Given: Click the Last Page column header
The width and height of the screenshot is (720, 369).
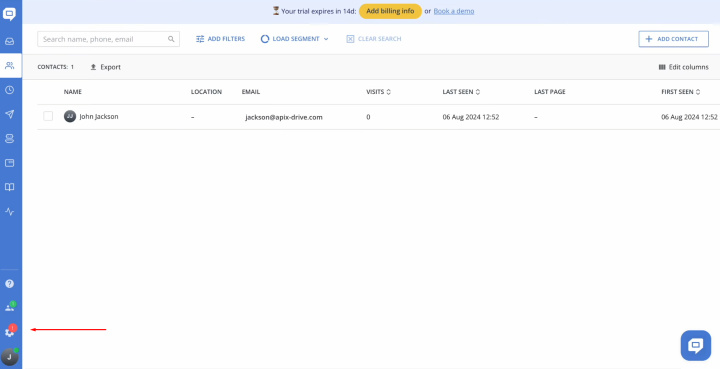Looking at the screenshot, I should 550,92.
